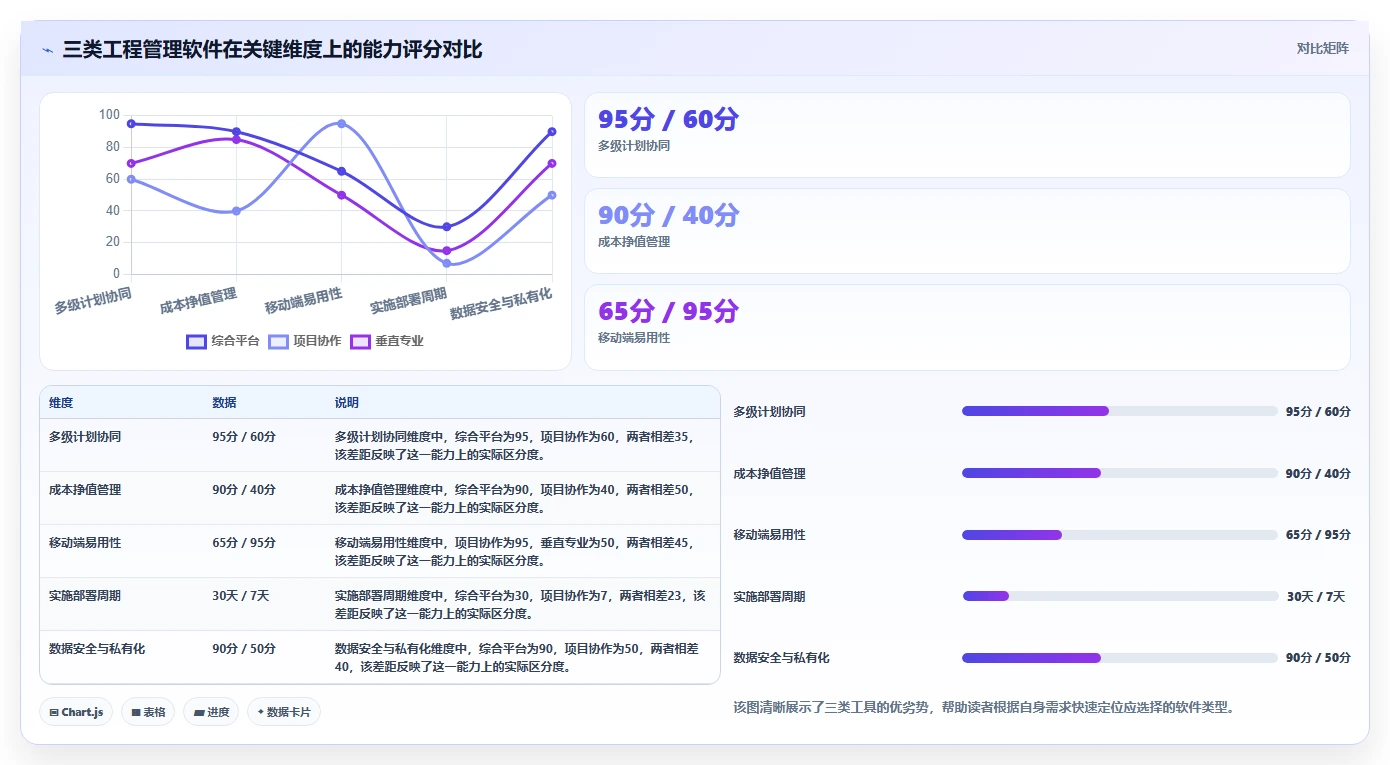The width and height of the screenshot is (1390, 765).
Task: Click the 多级计划协同 progress bar
Action: coord(1119,411)
